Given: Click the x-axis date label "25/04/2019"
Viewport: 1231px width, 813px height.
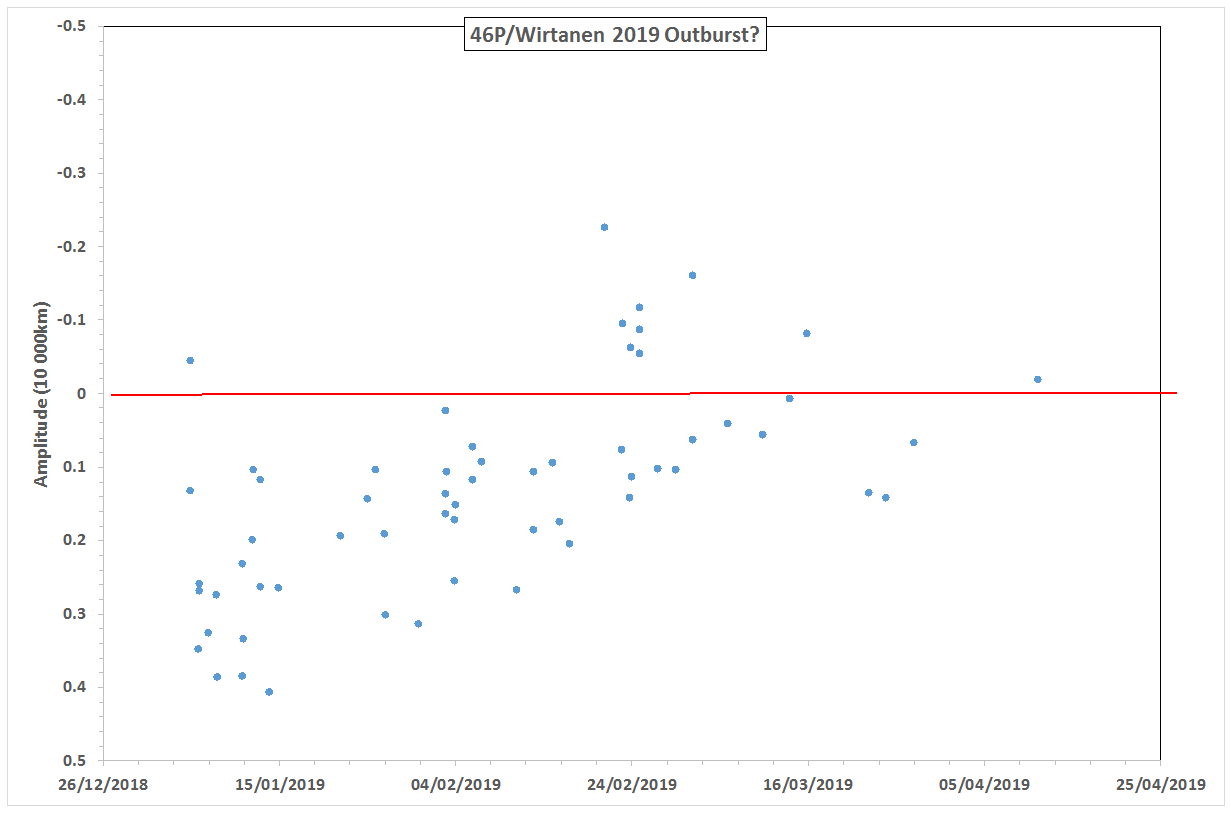Looking at the screenshot, I should tap(1160, 785).
